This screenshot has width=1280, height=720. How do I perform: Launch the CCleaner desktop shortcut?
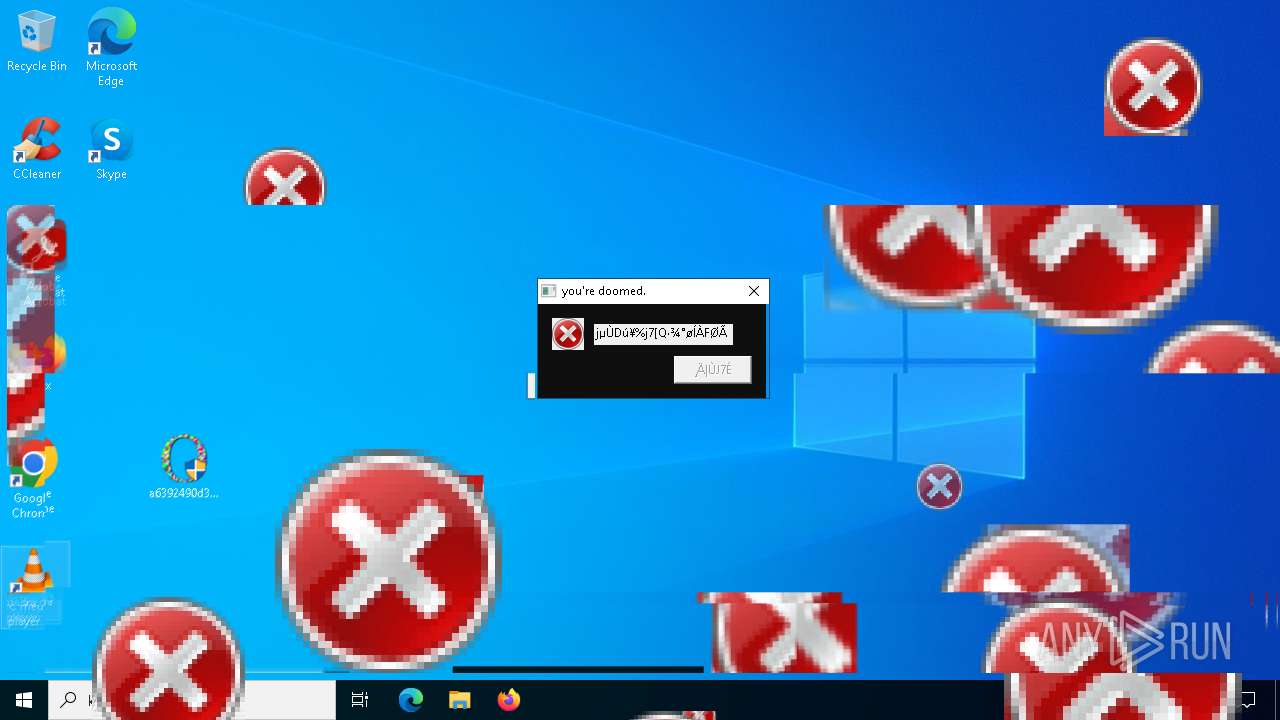tap(37, 149)
